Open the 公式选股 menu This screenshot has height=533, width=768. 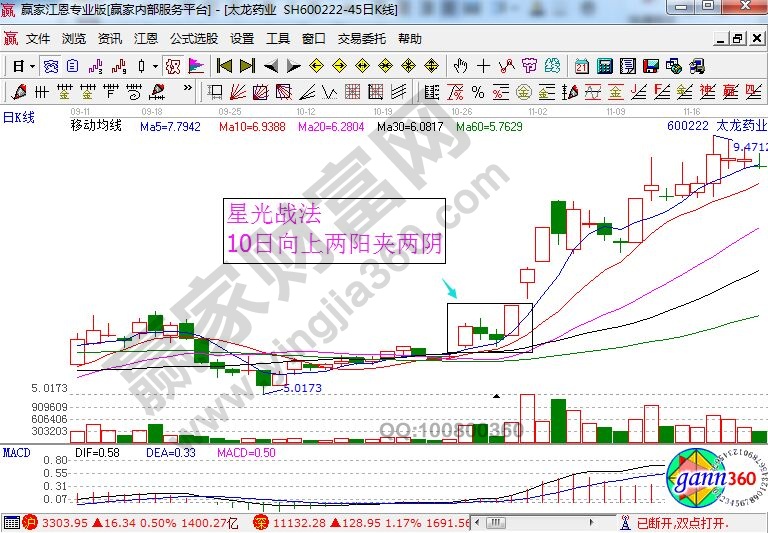(x=193, y=39)
